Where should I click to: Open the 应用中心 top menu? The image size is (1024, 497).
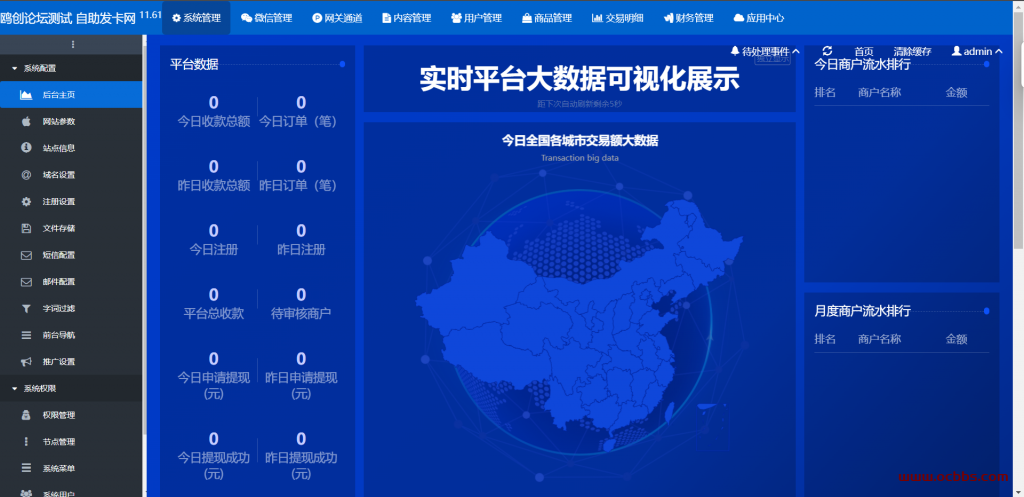click(x=759, y=18)
